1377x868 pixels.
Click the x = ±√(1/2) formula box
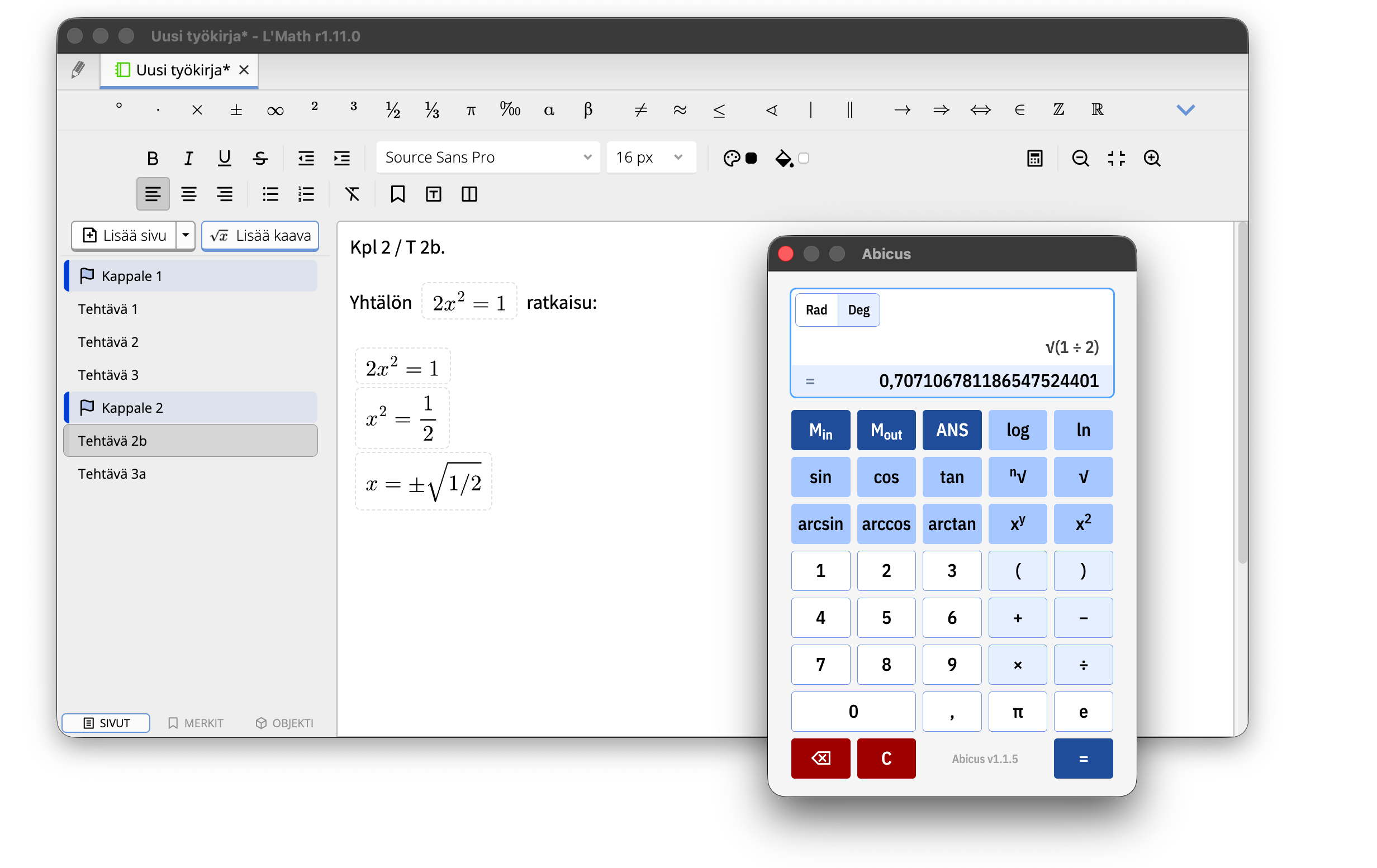pyautogui.click(x=424, y=481)
